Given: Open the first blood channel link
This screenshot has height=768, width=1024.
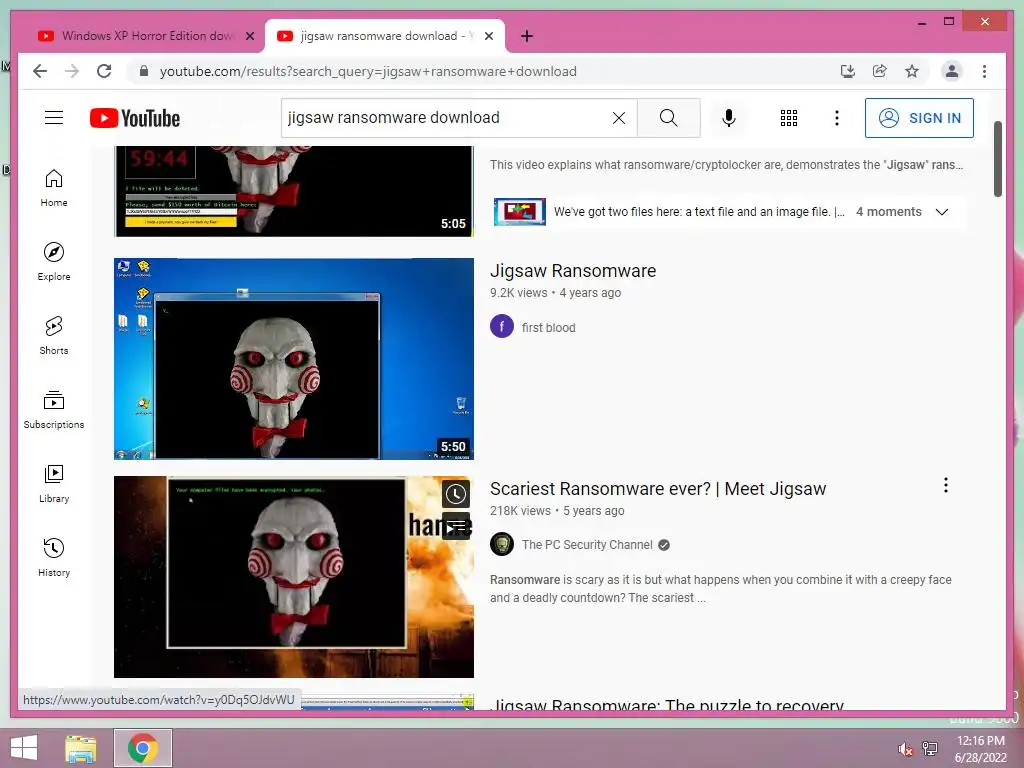Looking at the screenshot, I should click(x=548, y=327).
